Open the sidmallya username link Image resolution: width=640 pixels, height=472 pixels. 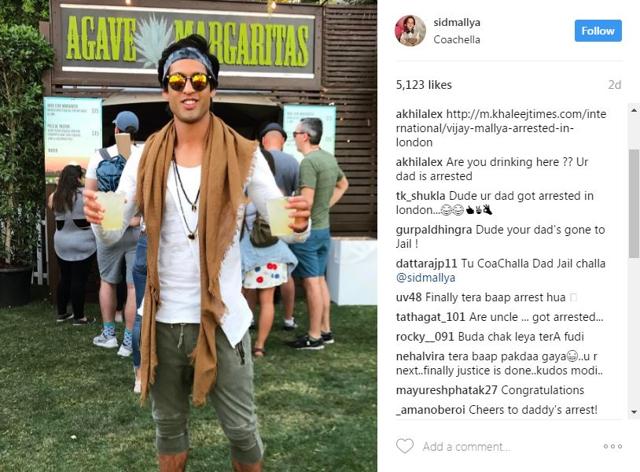point(457,22)
